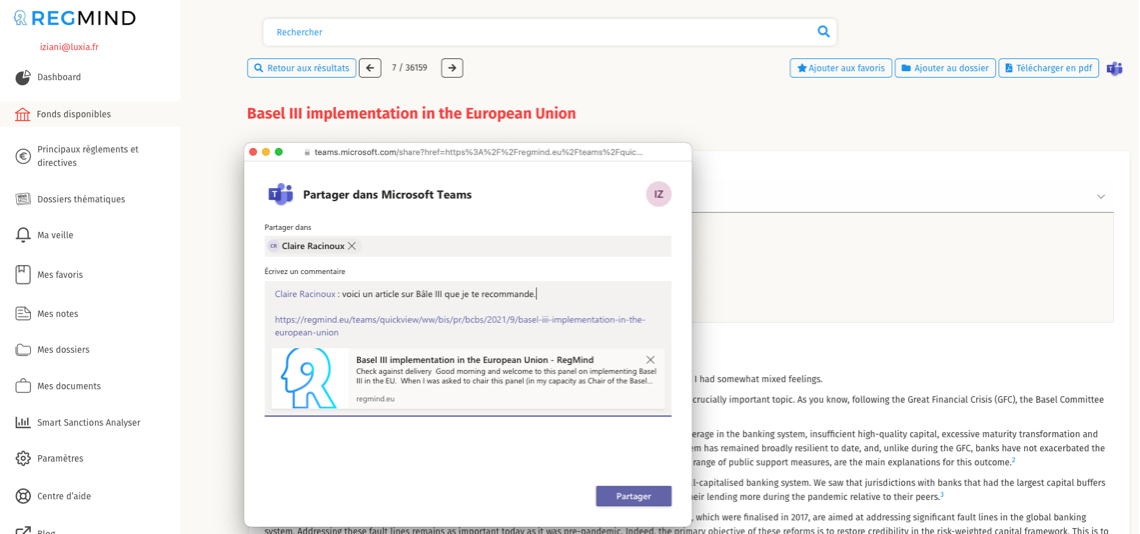Click the Microsoft Teams share icon in toolbar
Screen dimensions: 1140x534
coord(1115,68)
